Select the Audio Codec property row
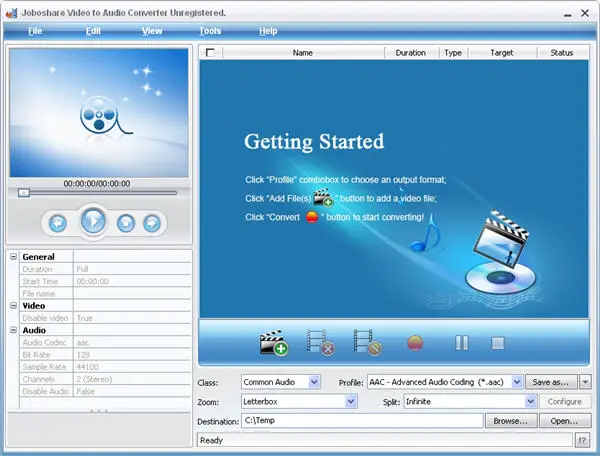The width and height of the screenshot is (600, 456). (105, 342)
